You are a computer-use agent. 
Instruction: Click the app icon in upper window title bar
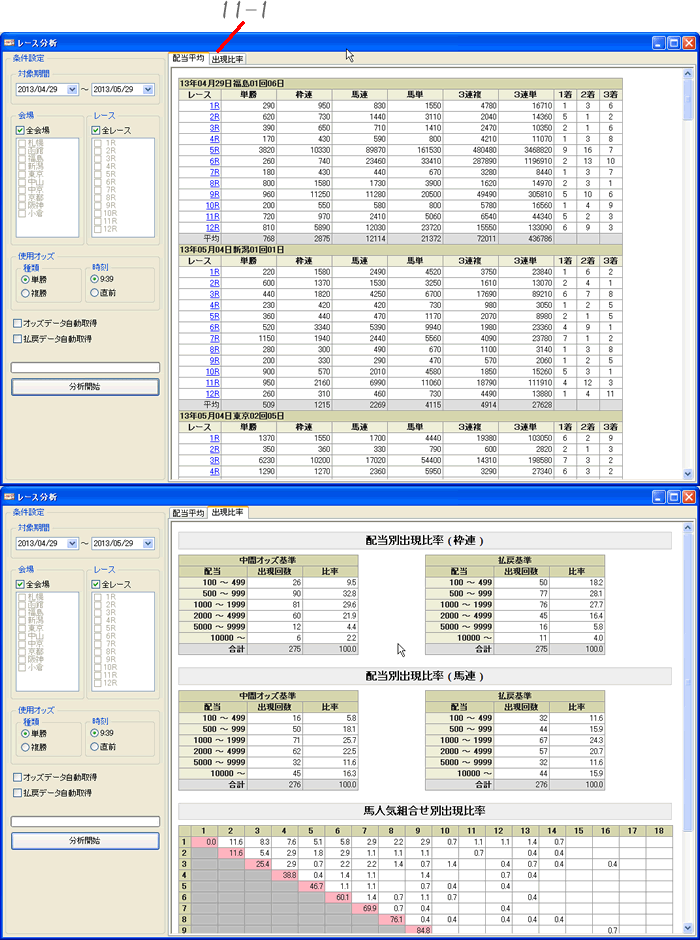pyautogui.click(x=9, y=43)
